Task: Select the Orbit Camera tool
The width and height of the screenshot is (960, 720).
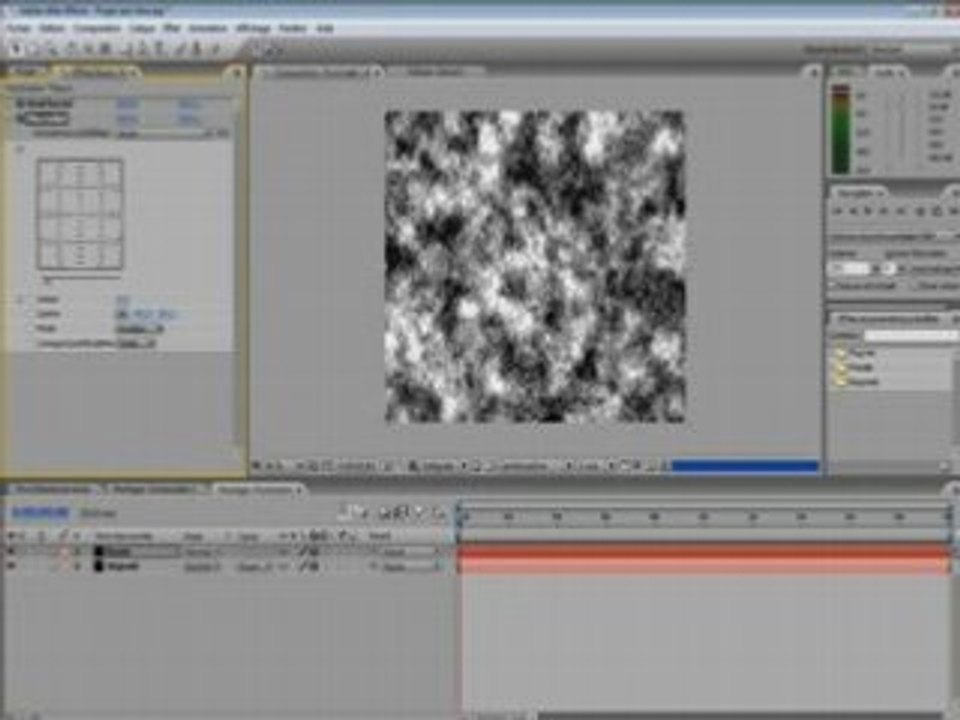Action: pos(89,50)
